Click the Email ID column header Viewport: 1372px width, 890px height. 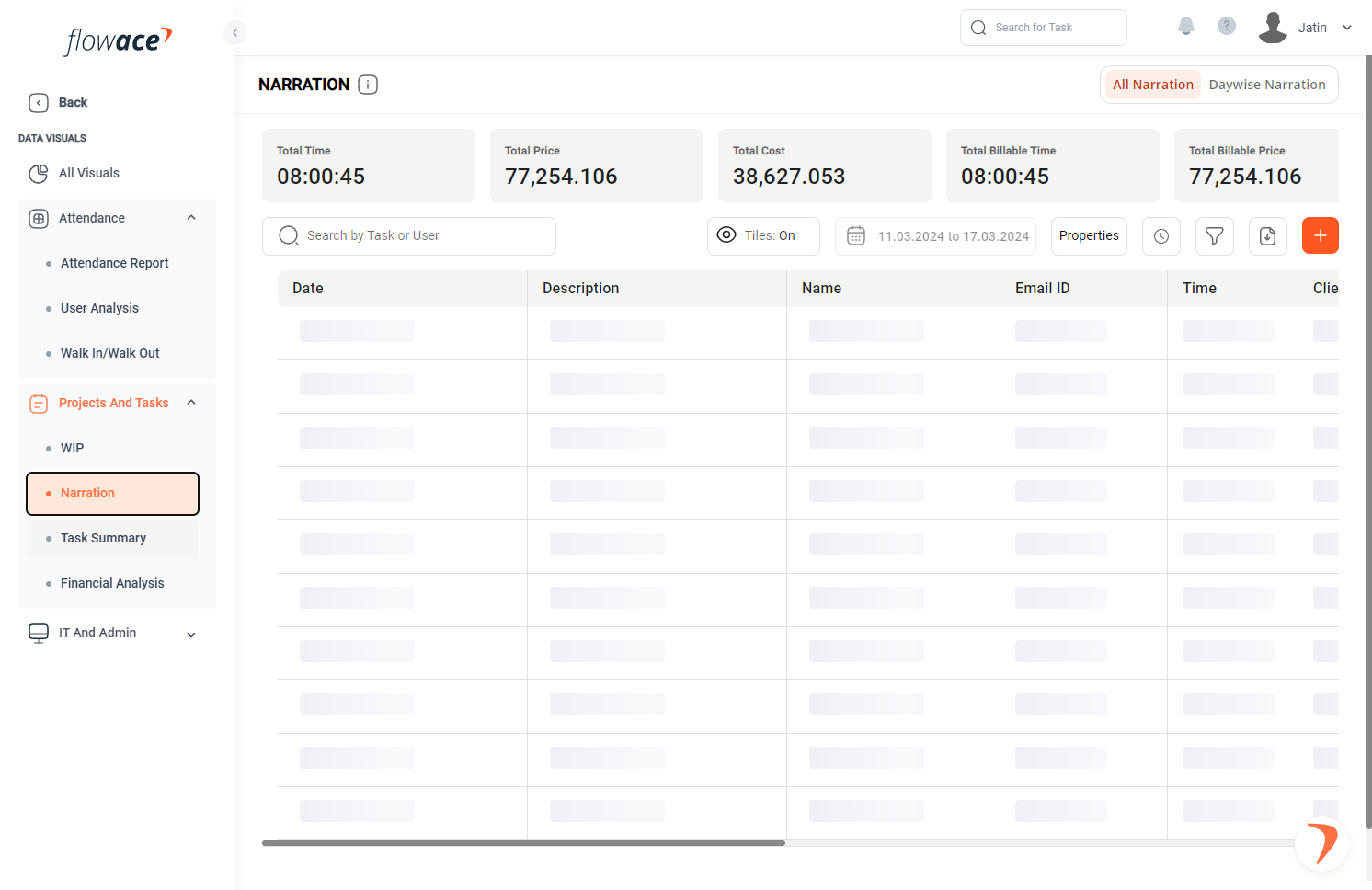coord(1083,289)
